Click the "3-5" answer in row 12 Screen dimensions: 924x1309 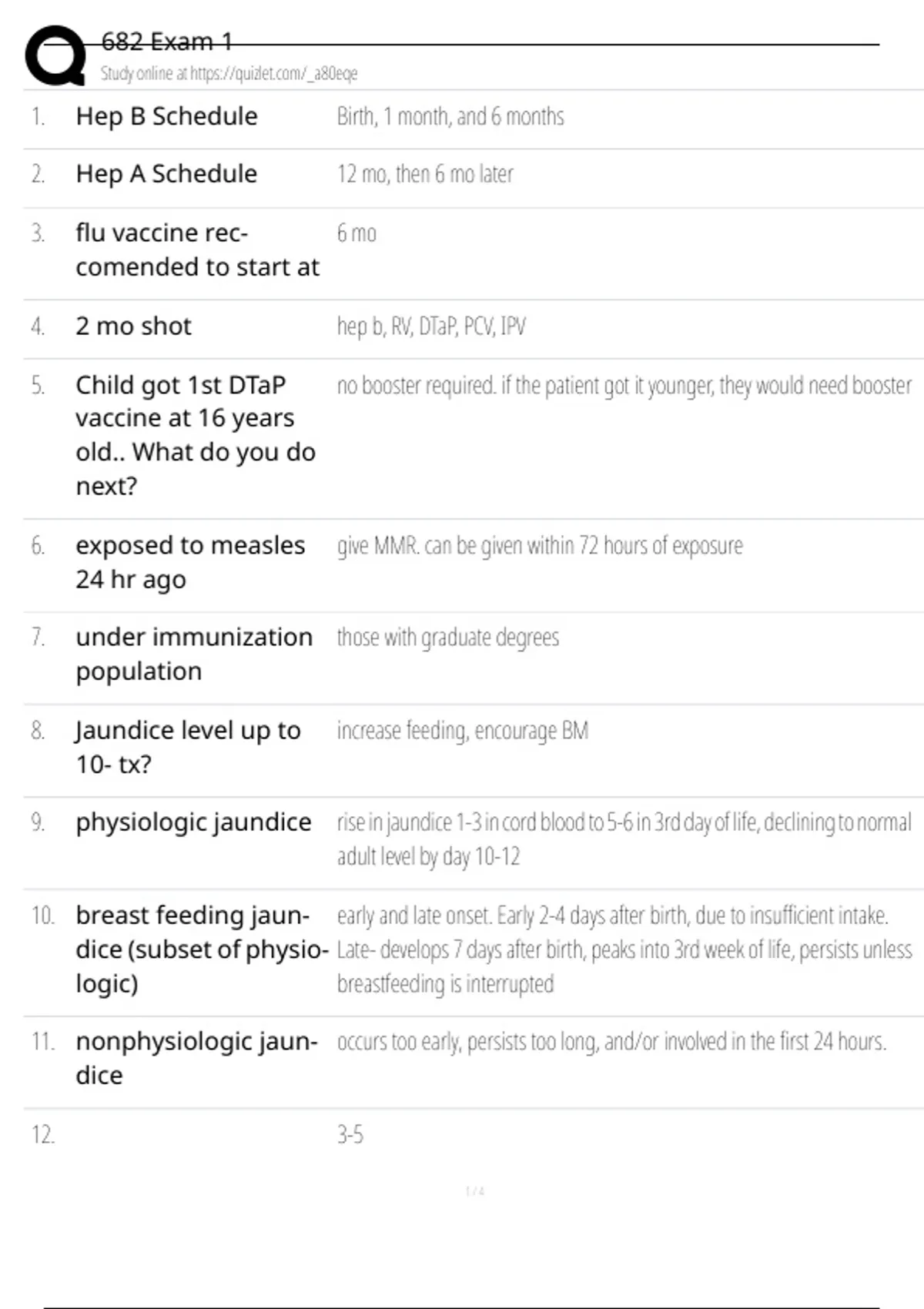tap(350, 1134)
